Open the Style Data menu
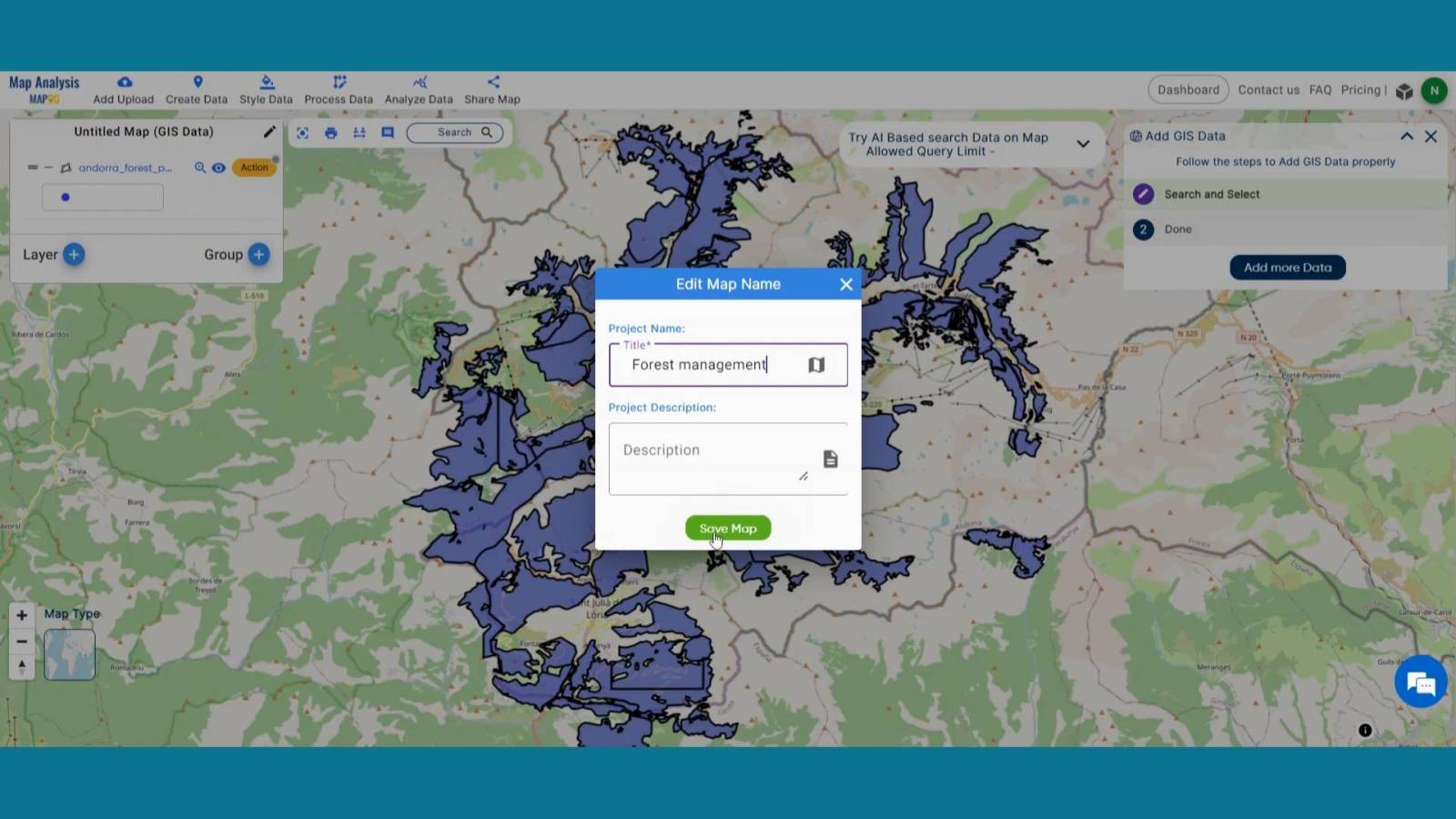The height and width of the screenshot is (819, 1456). (266, 90)
